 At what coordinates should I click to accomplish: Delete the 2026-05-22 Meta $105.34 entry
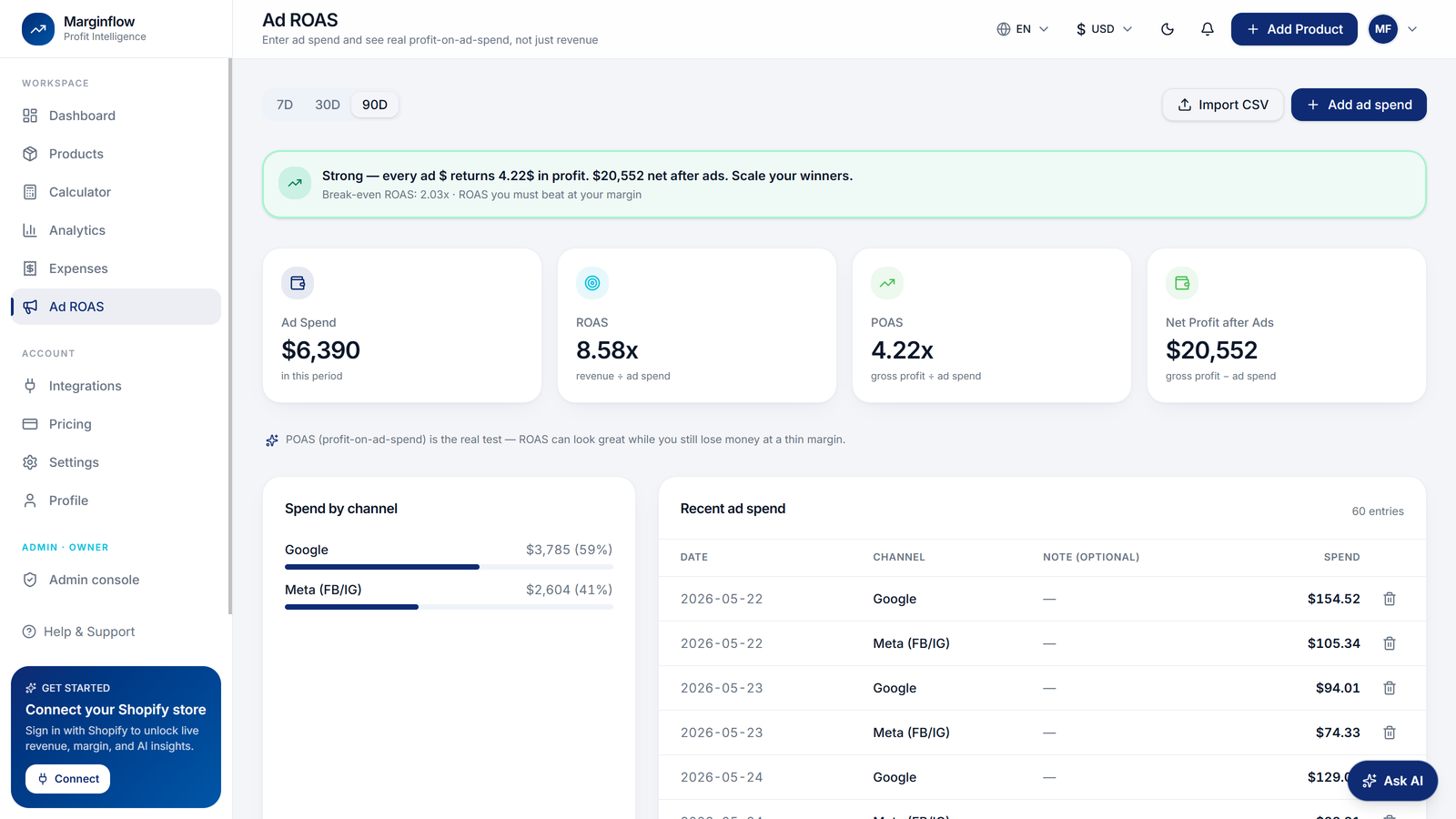click(x=1390, y=643)
